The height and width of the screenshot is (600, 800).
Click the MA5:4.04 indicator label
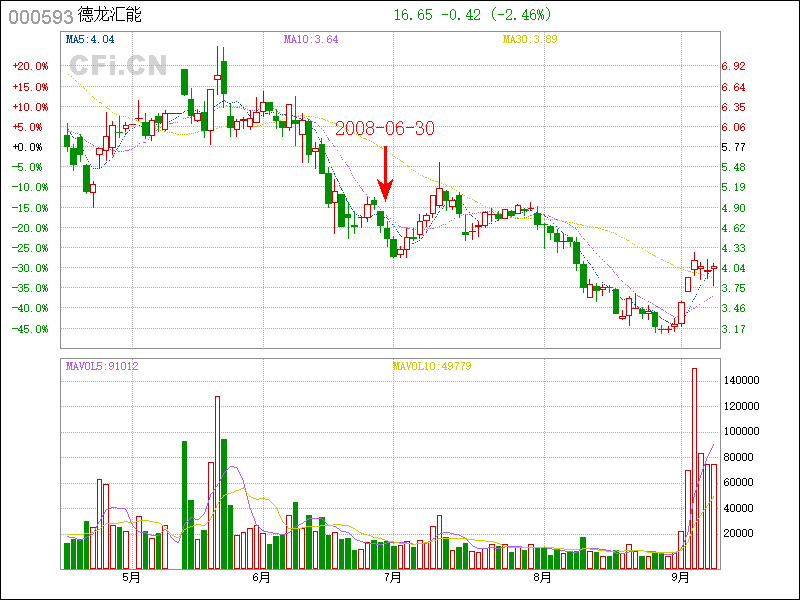click(90, 40)
